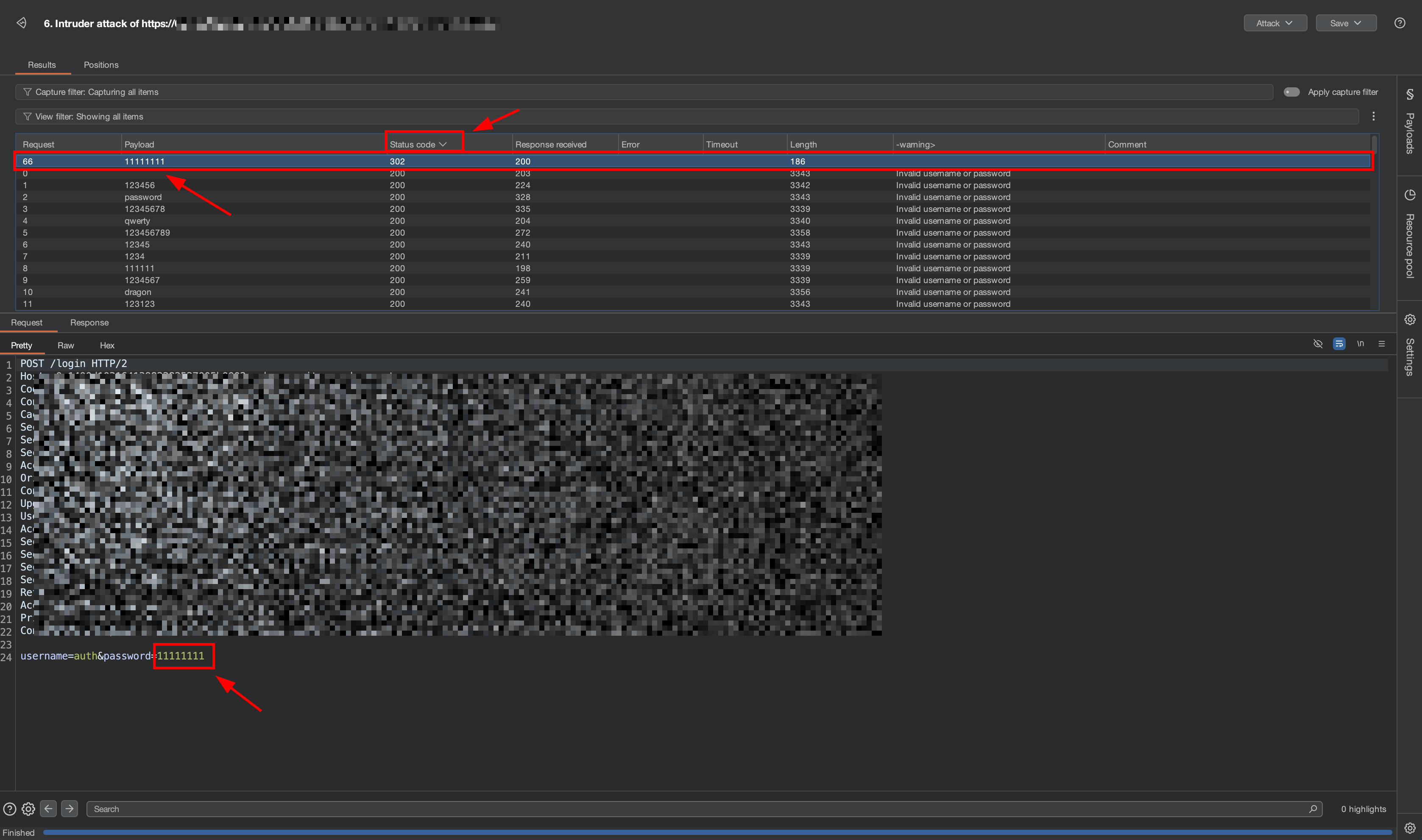Switch to the Positions tab

(101, 64)
